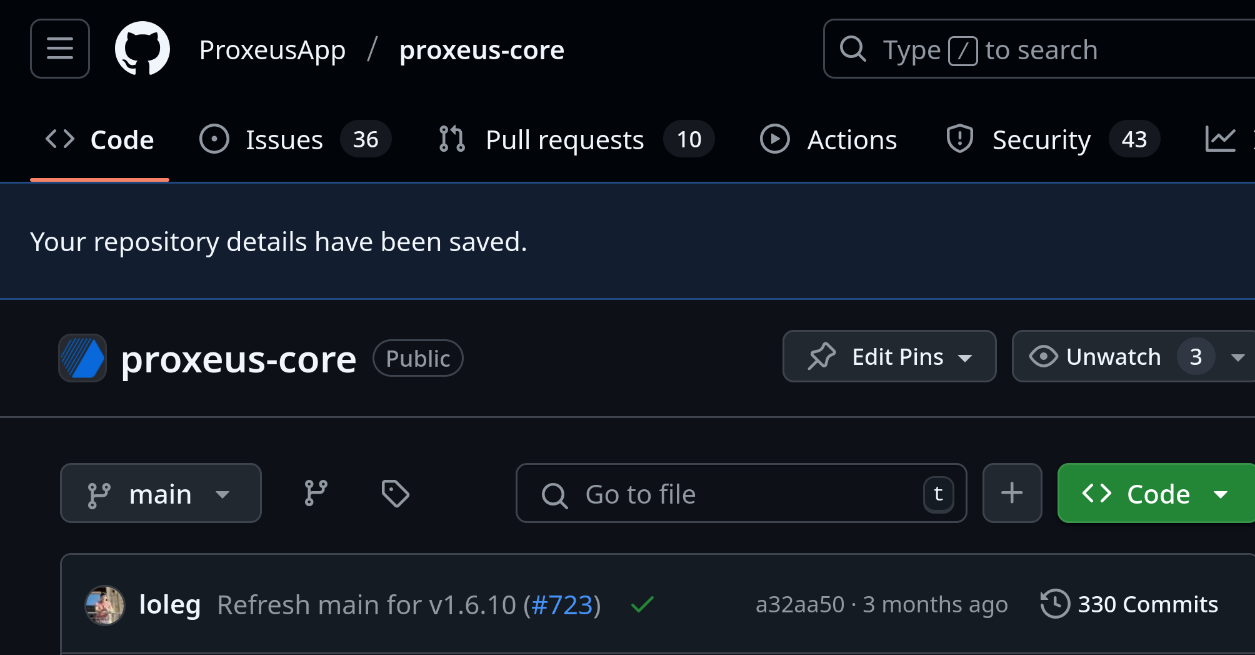Open the hamburger navigation menu
The width and height of the screenshot is (1255, 655).
tap(60, 49)
